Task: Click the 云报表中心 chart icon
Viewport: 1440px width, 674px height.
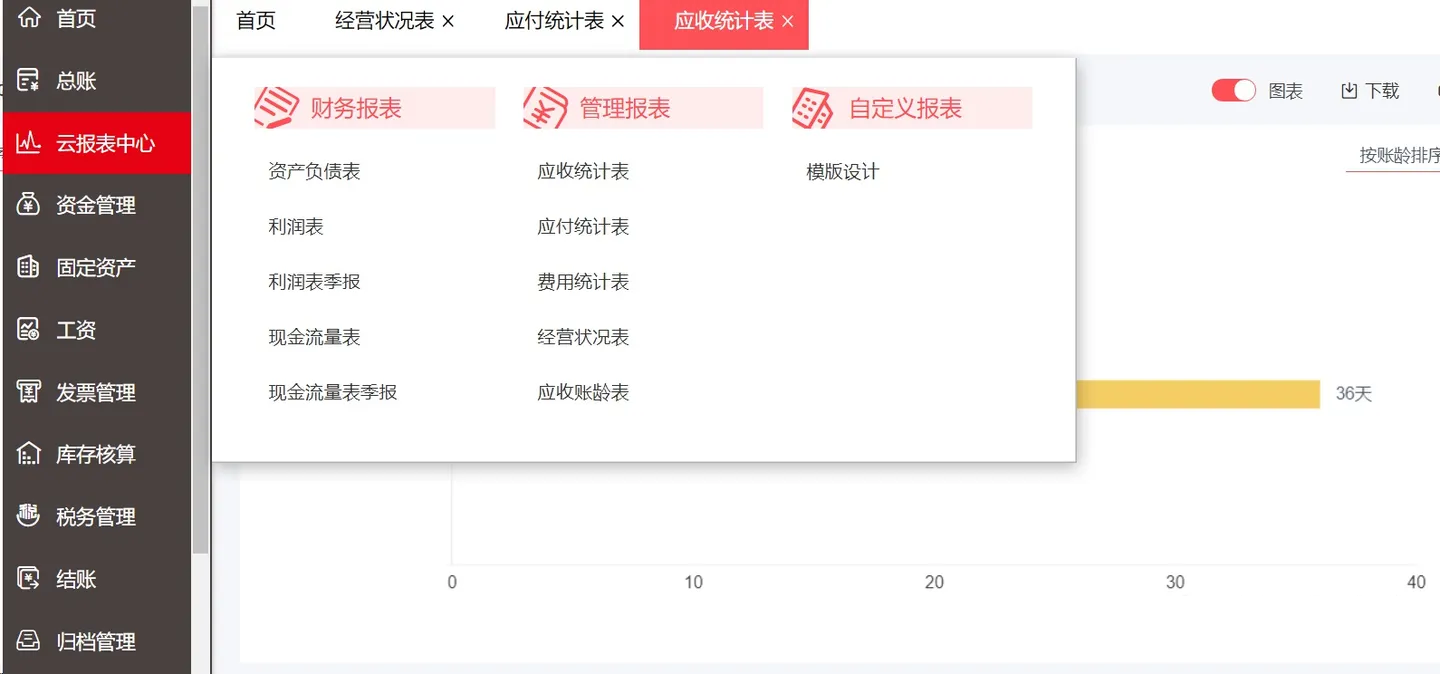Action: tap(29, 143)
